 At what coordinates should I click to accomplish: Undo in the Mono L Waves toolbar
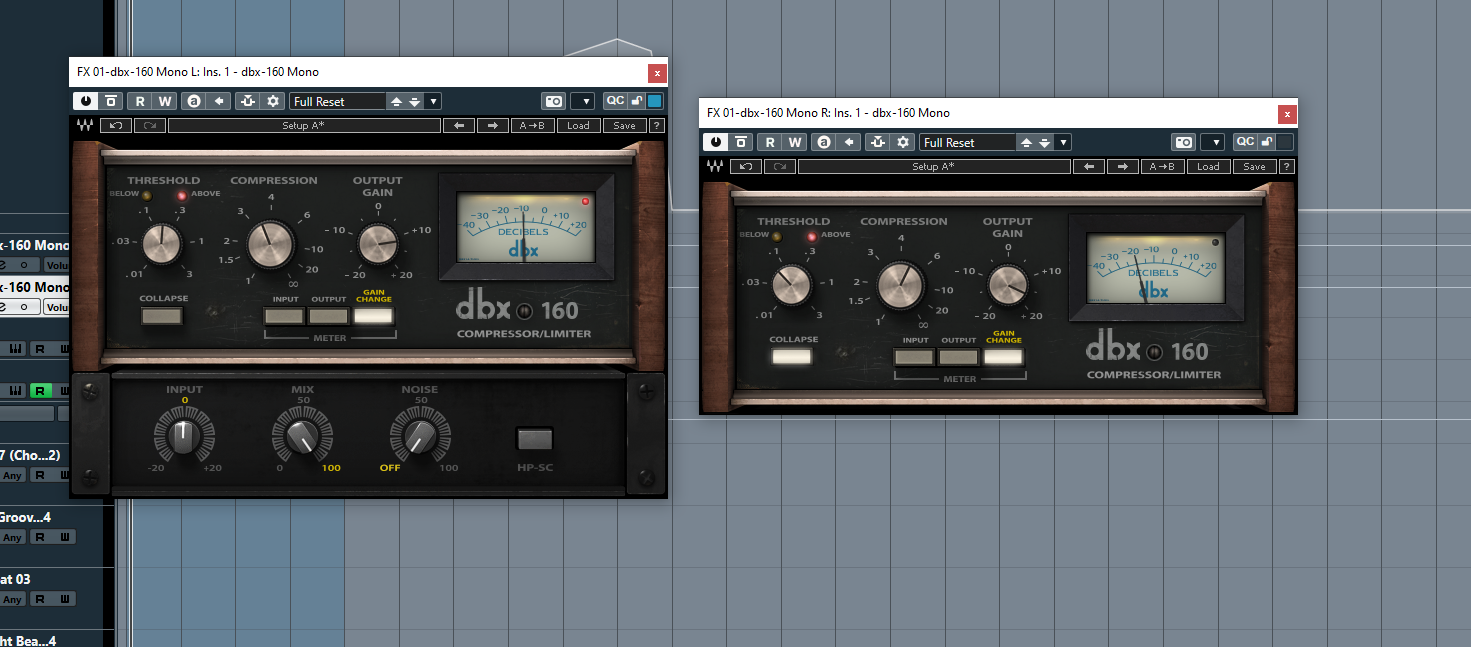point(117,126)
